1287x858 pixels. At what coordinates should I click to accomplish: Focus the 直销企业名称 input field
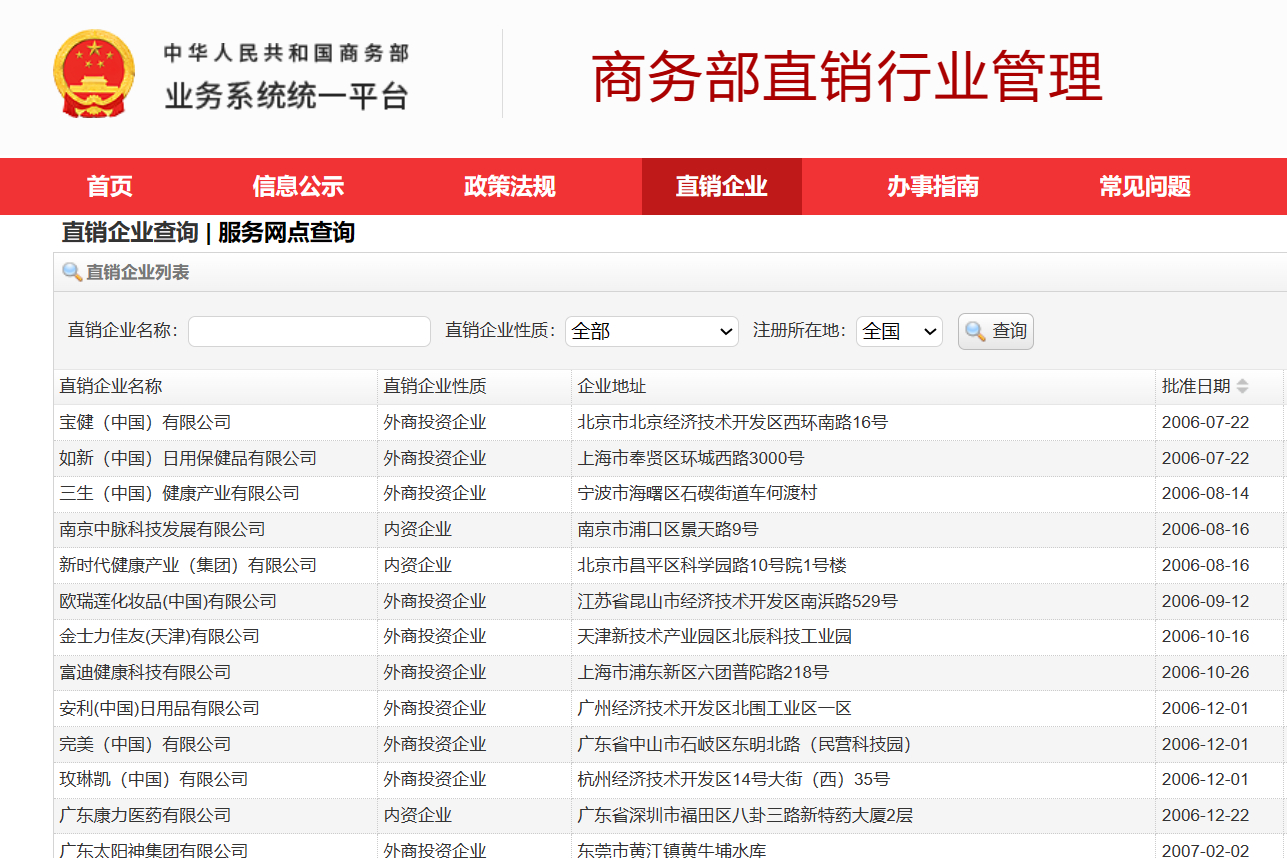click(309, 331)
